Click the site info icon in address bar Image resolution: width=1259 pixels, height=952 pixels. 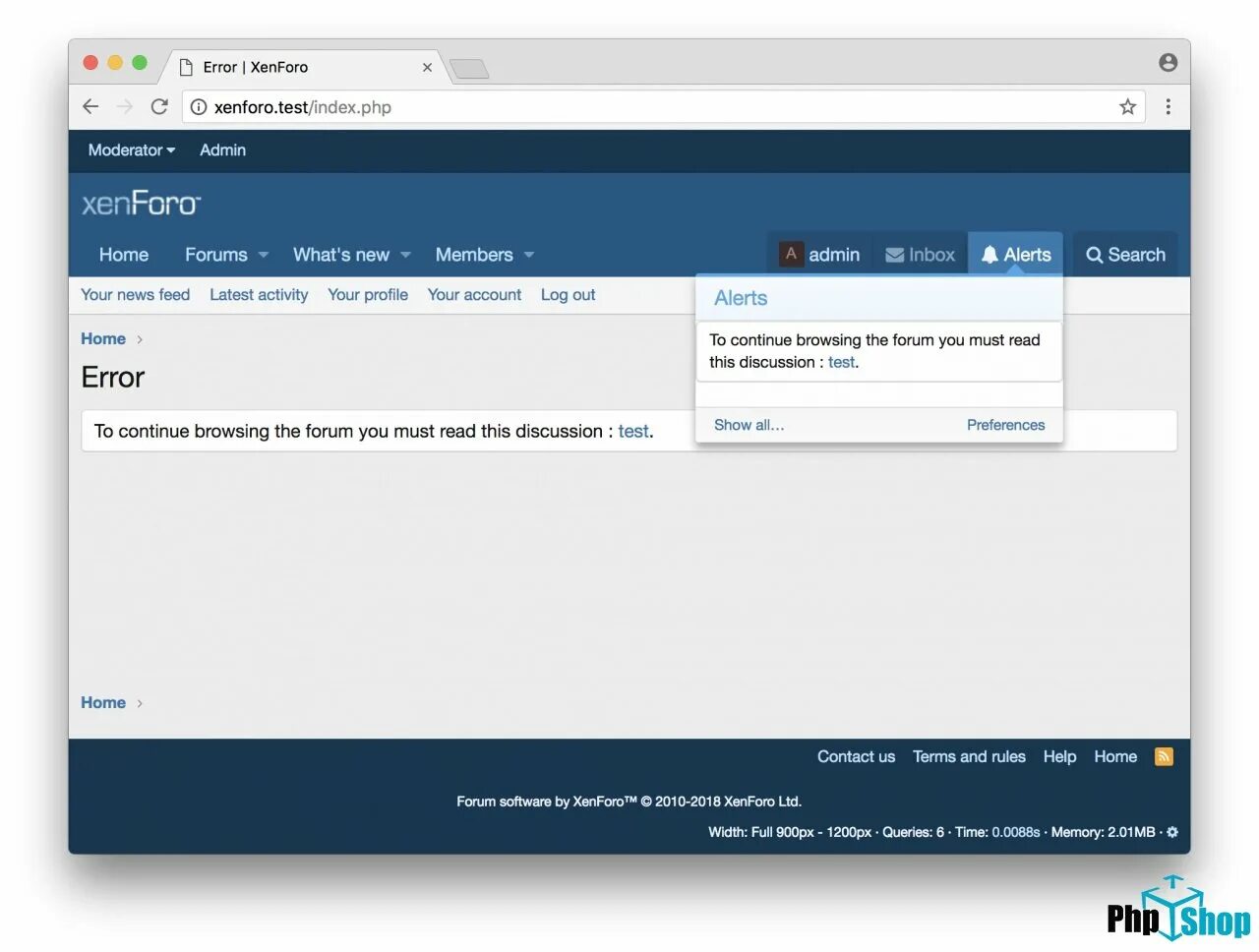(x=199, y=107)
